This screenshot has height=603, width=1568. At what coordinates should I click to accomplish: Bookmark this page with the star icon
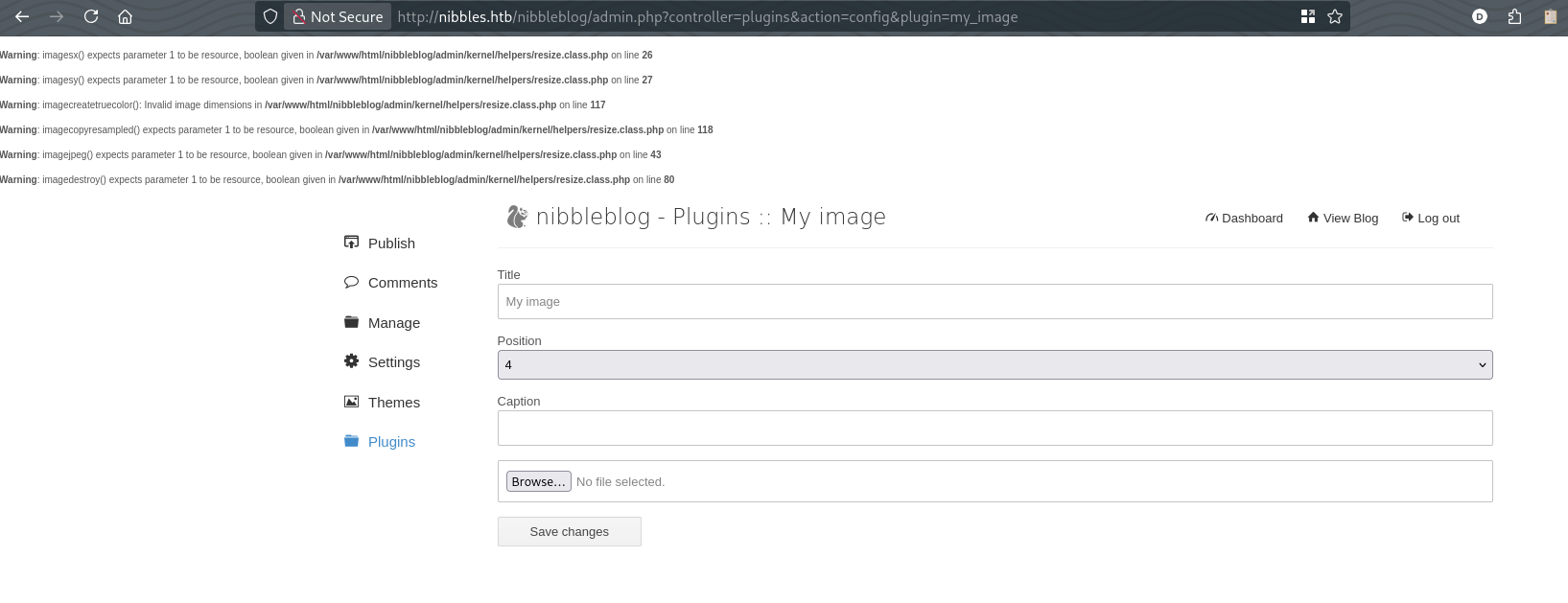pyautogui.click(x=1334, y=16)
